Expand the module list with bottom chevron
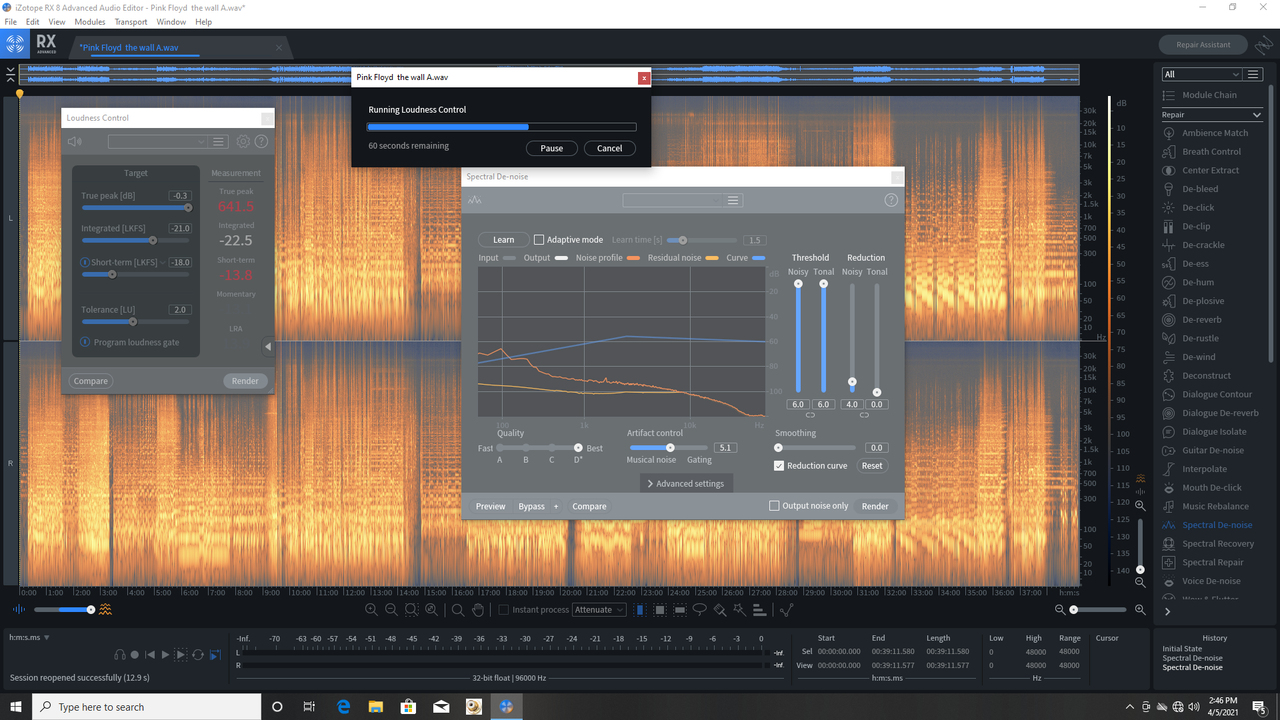Screen dimensions: 1280x720 pyautogui.click(x=1167, y=611)
